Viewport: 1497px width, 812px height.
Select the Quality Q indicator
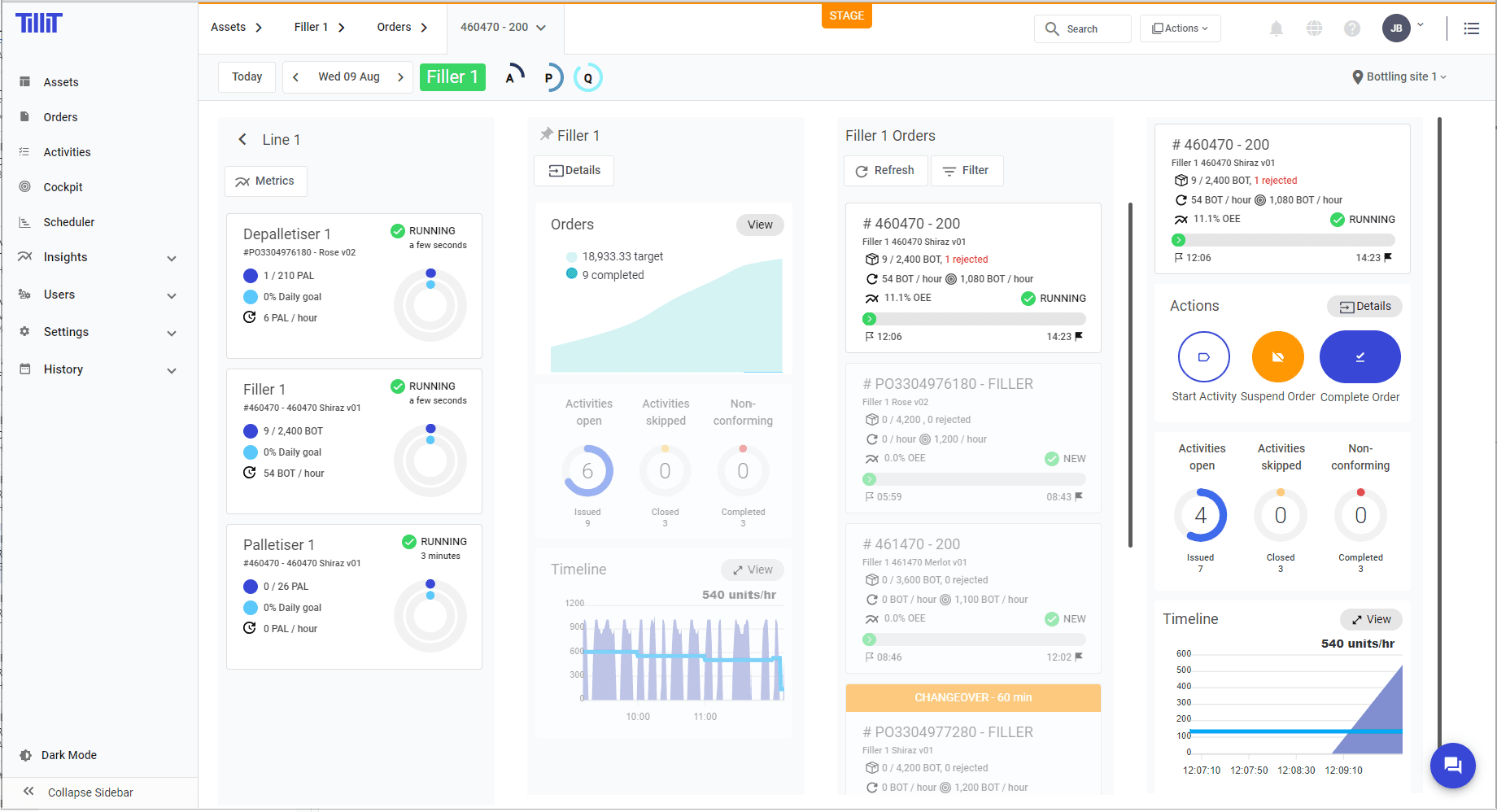click(x=587, y=78)
